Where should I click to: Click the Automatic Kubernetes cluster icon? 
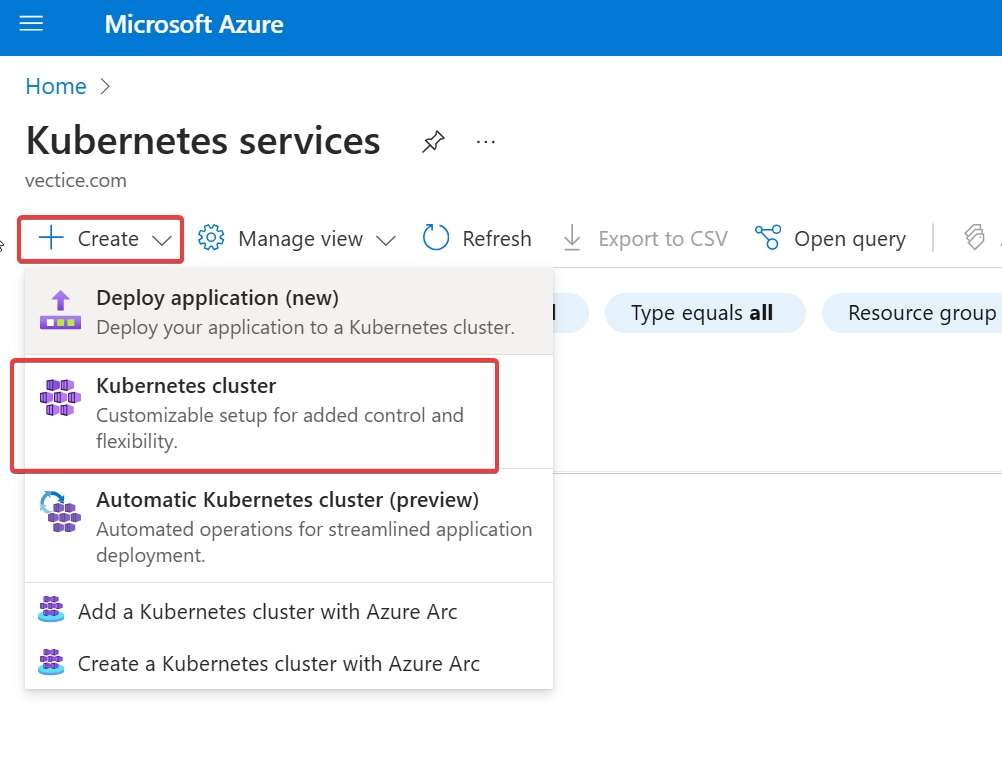pyautogui.click(x=60, y=511)
